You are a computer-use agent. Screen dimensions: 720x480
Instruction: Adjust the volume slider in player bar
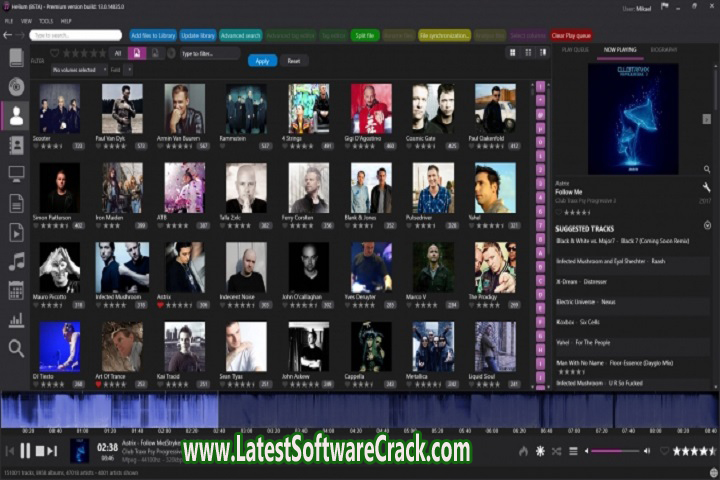pos(613,451)
